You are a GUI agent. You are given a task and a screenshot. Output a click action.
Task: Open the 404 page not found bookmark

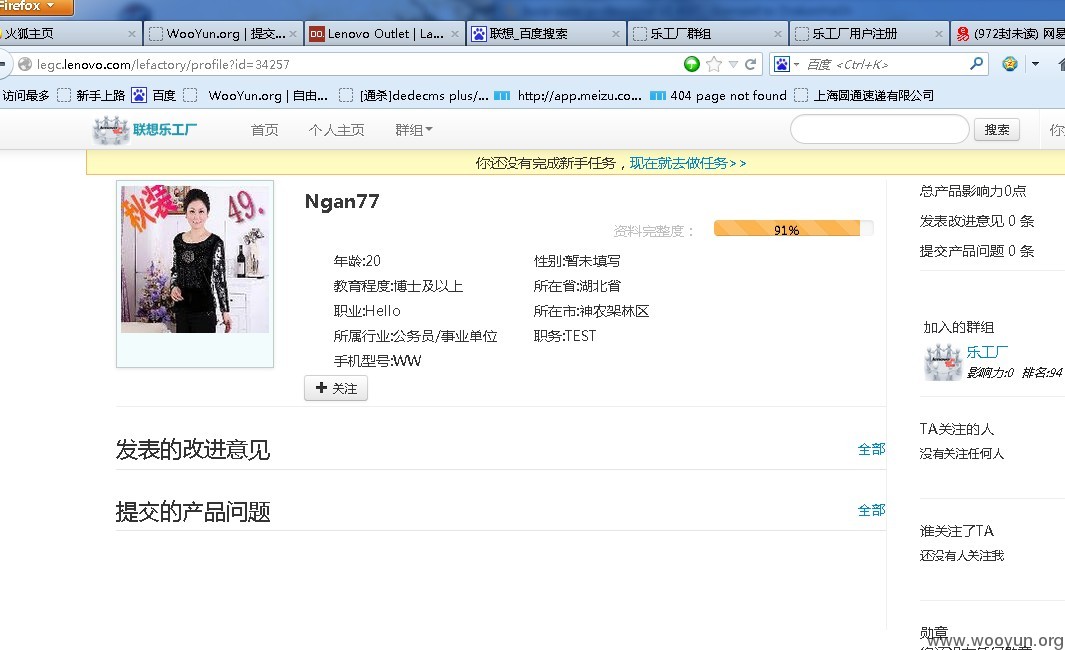coord(719,96)
